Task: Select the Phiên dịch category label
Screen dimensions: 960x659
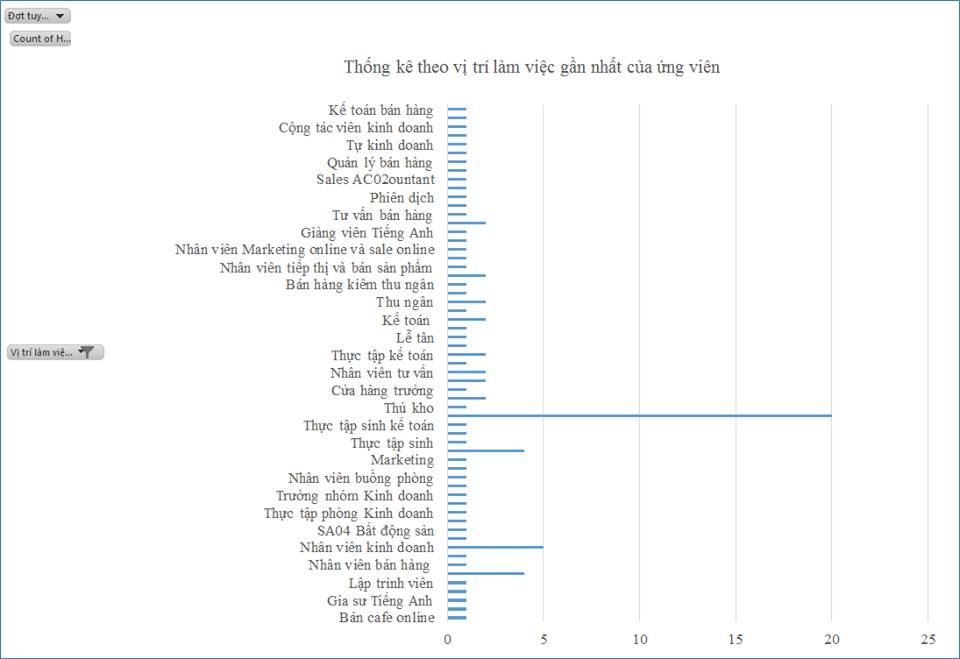Action: [401, 198]
